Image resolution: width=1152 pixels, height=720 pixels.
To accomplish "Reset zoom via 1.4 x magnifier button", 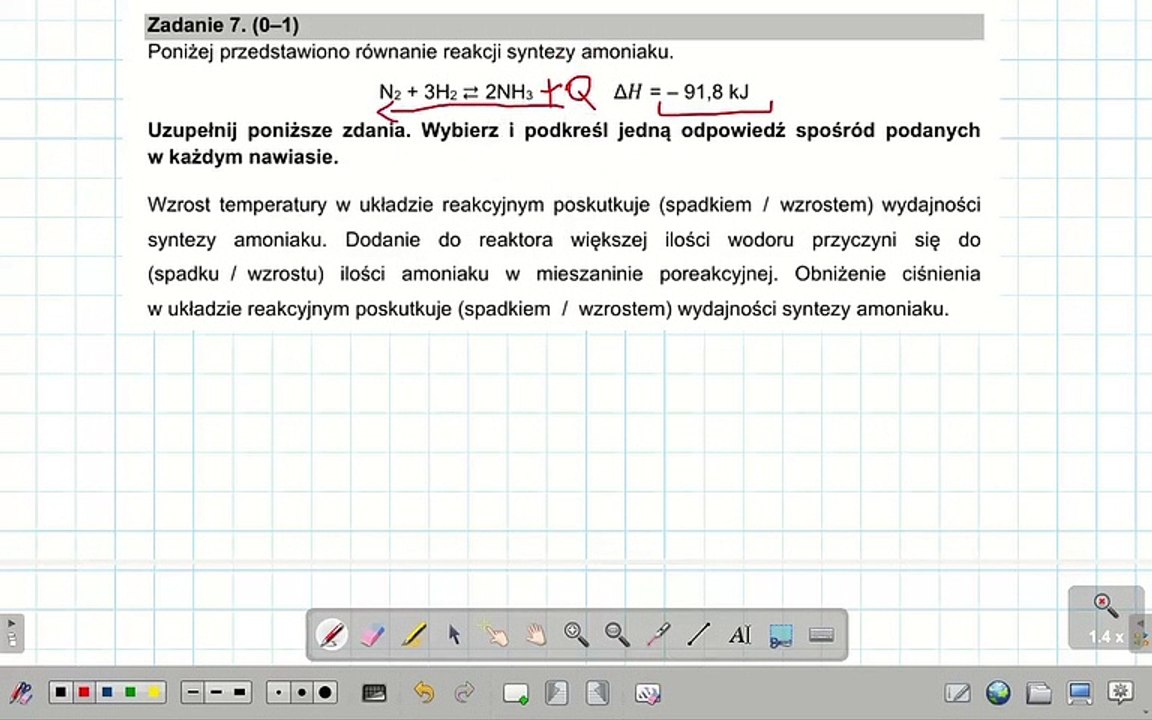I will pyautogui.click(x=1105, y=618).
